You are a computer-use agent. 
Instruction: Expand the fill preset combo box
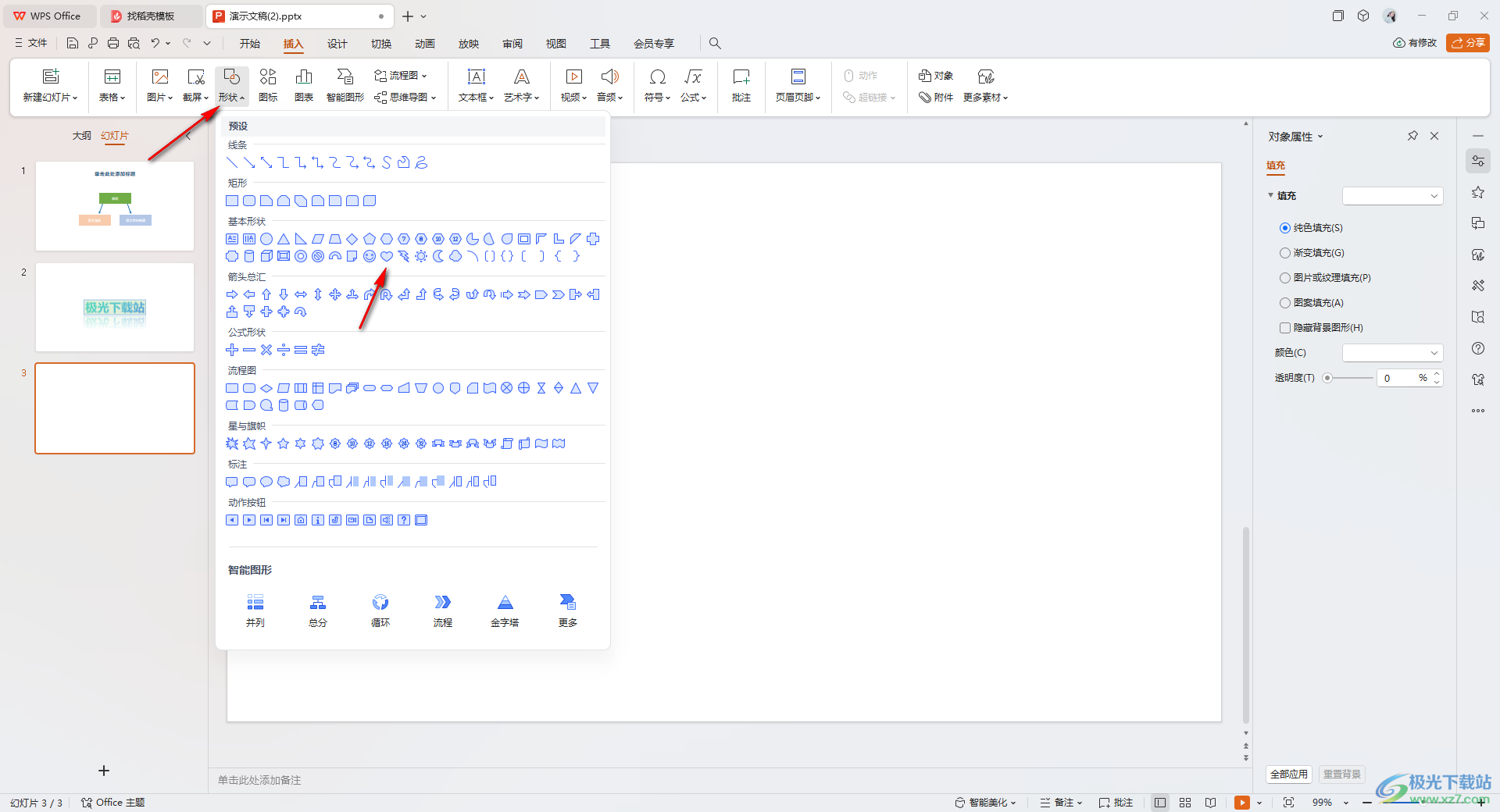pyautogui.click(x=1392, y=196)
